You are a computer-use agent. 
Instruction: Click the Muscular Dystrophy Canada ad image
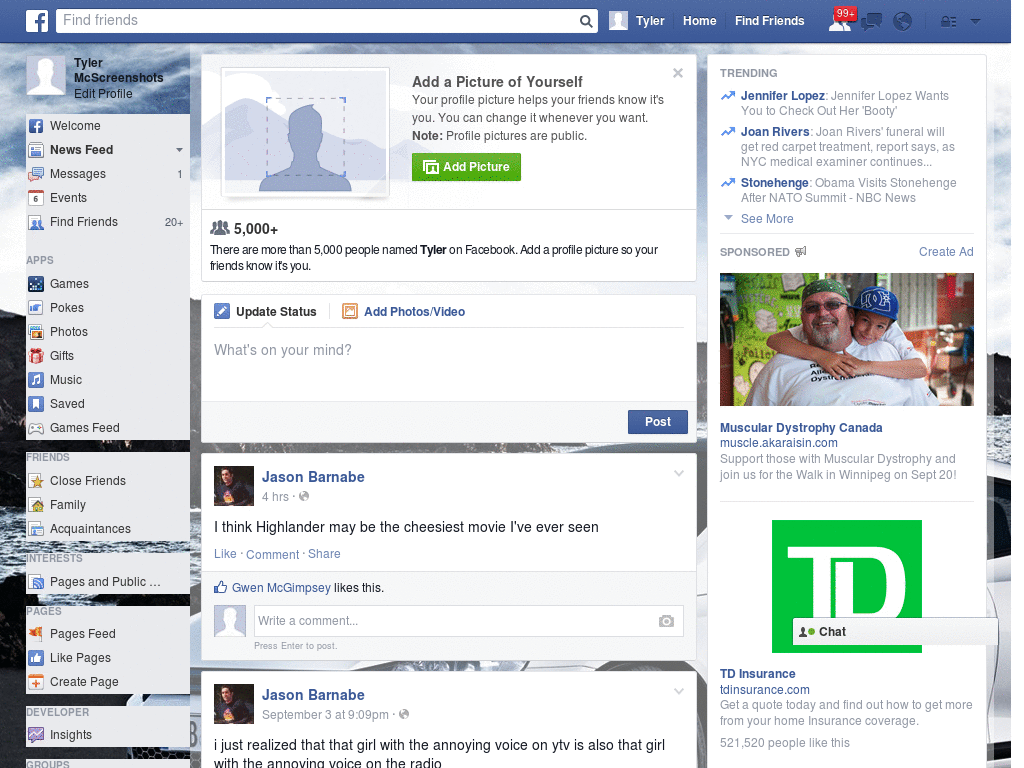pyautogui.click(x=846, y=340)
